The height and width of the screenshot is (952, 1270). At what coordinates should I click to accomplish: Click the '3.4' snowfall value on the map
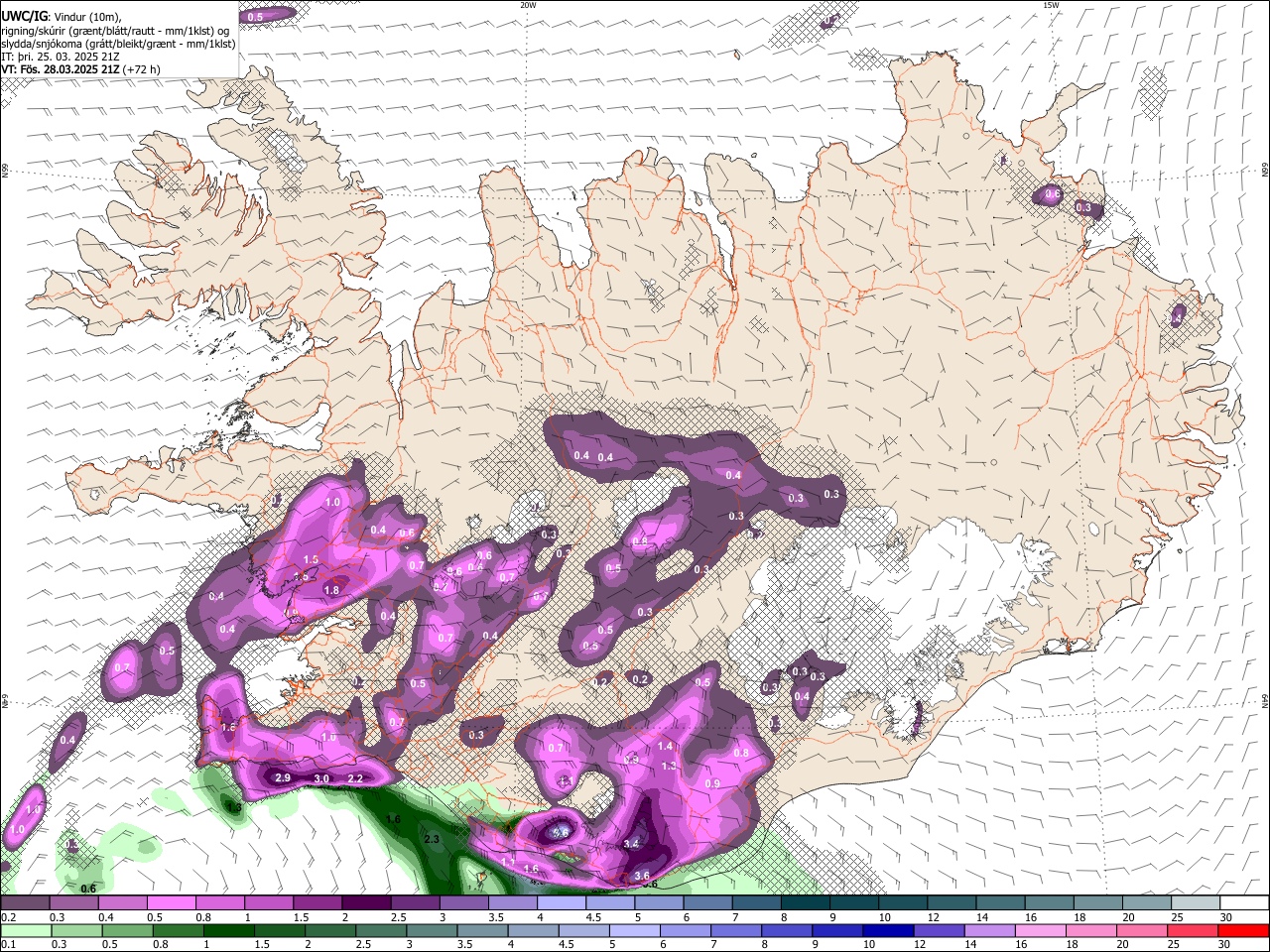tap(631, 843)
